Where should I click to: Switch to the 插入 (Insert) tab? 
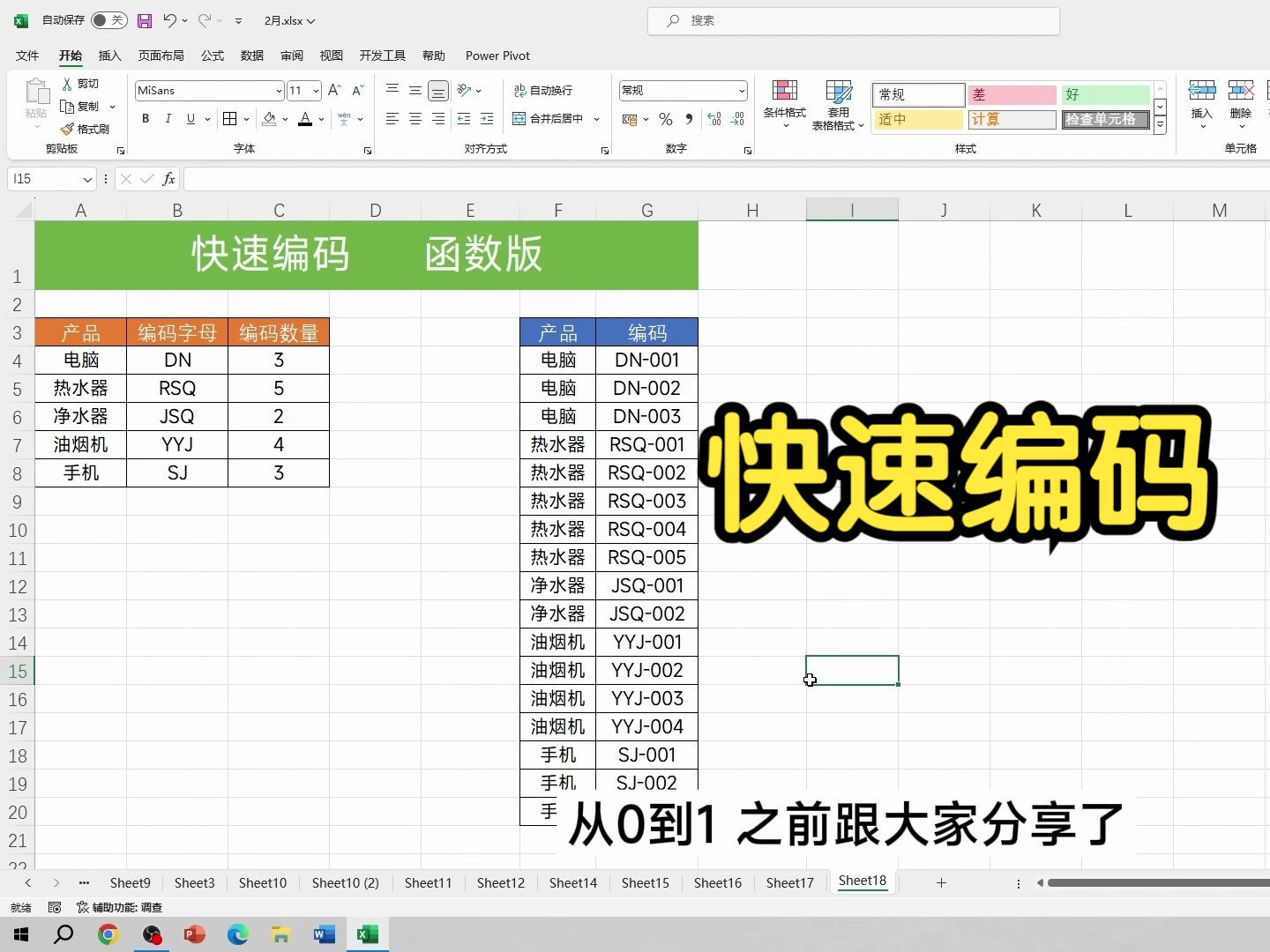tap(109, 56)
